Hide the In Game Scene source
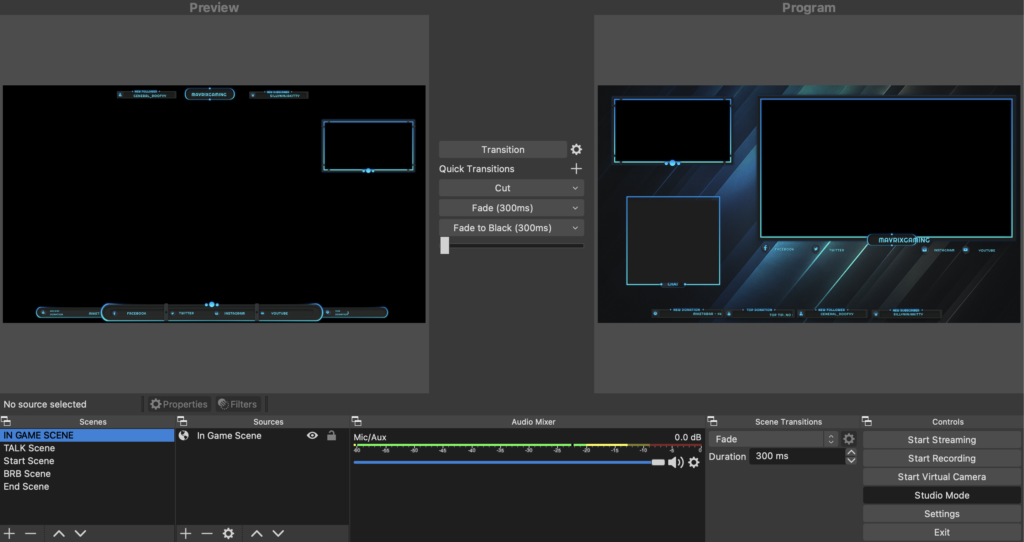 coord(312,436)
